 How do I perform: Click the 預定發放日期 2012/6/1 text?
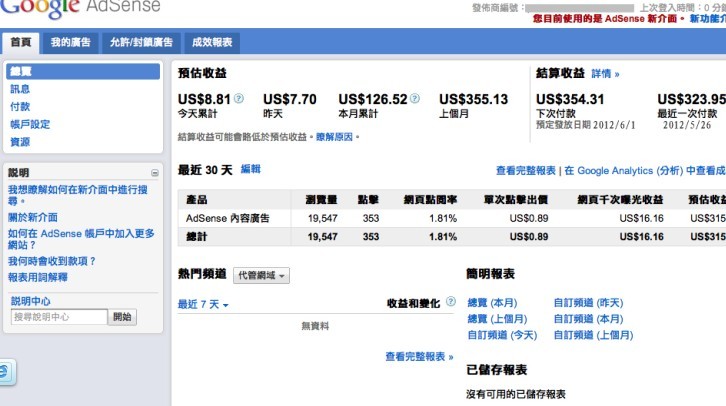tap(586, 125)
